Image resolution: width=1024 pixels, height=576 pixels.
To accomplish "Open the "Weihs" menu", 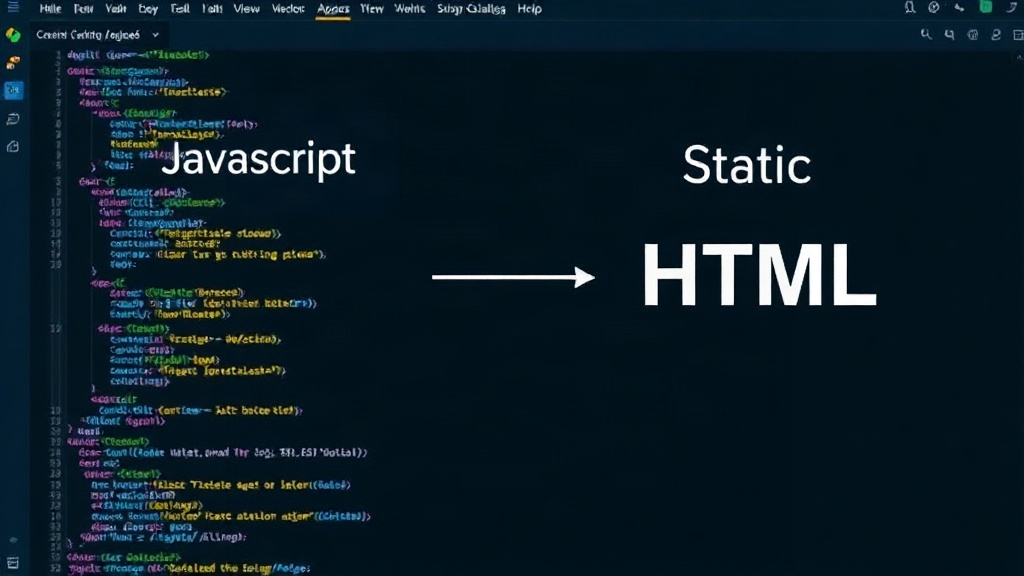I will click(409, 9).
